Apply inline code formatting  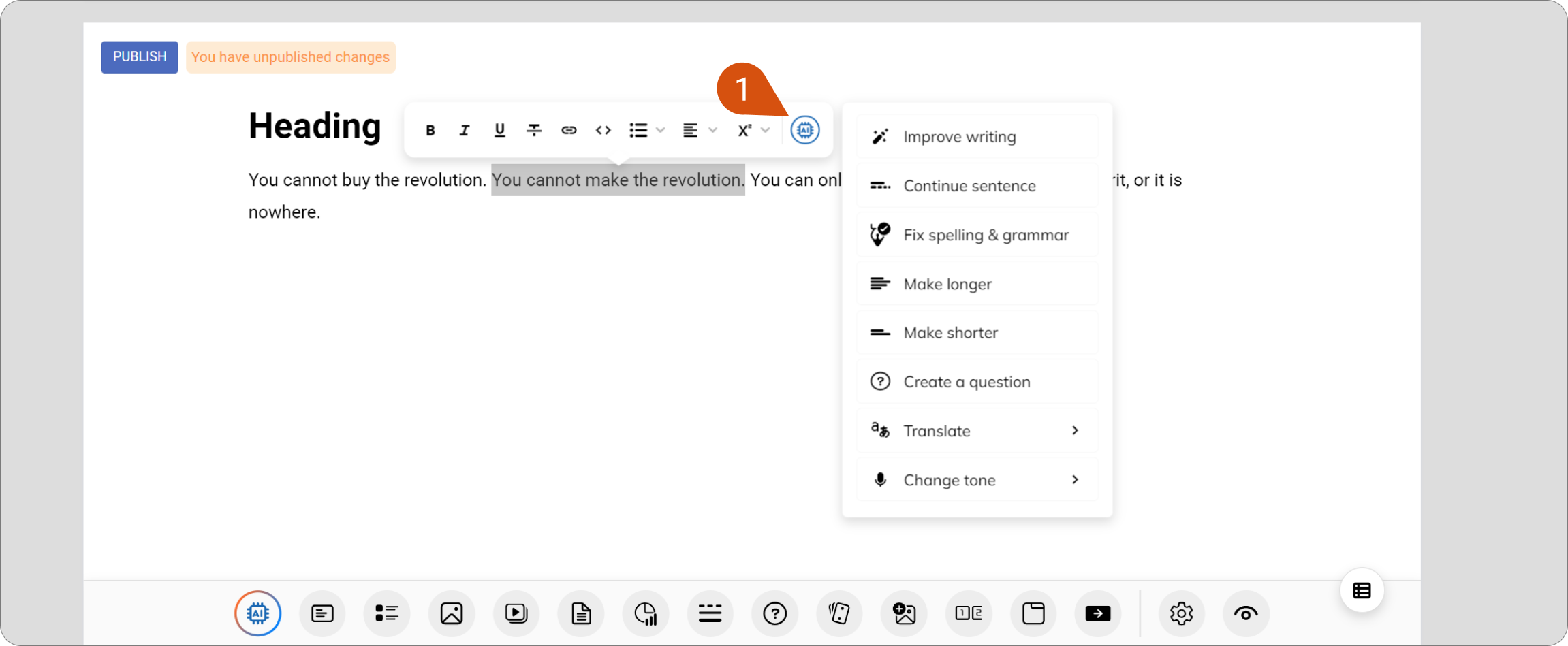603,130
